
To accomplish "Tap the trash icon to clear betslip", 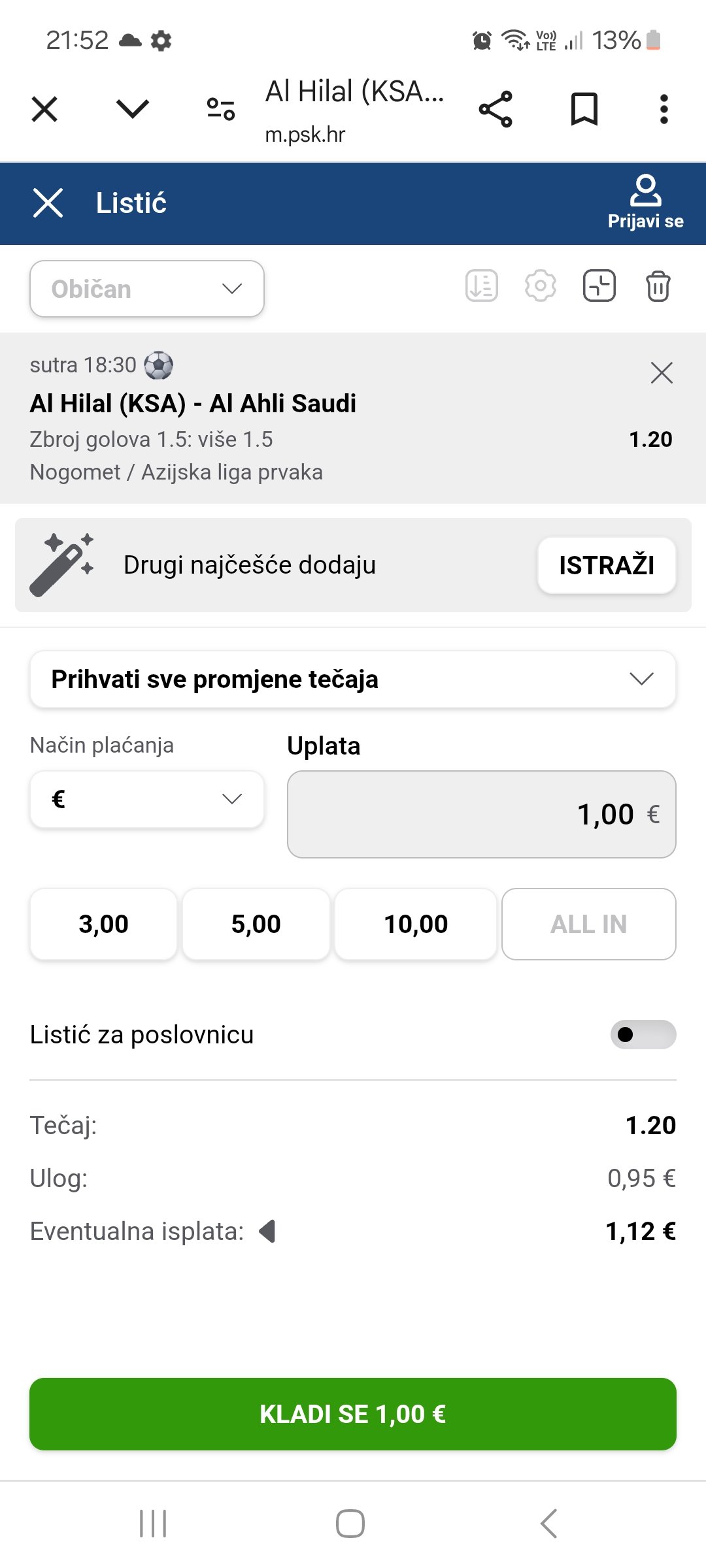I will pos(658,286).
